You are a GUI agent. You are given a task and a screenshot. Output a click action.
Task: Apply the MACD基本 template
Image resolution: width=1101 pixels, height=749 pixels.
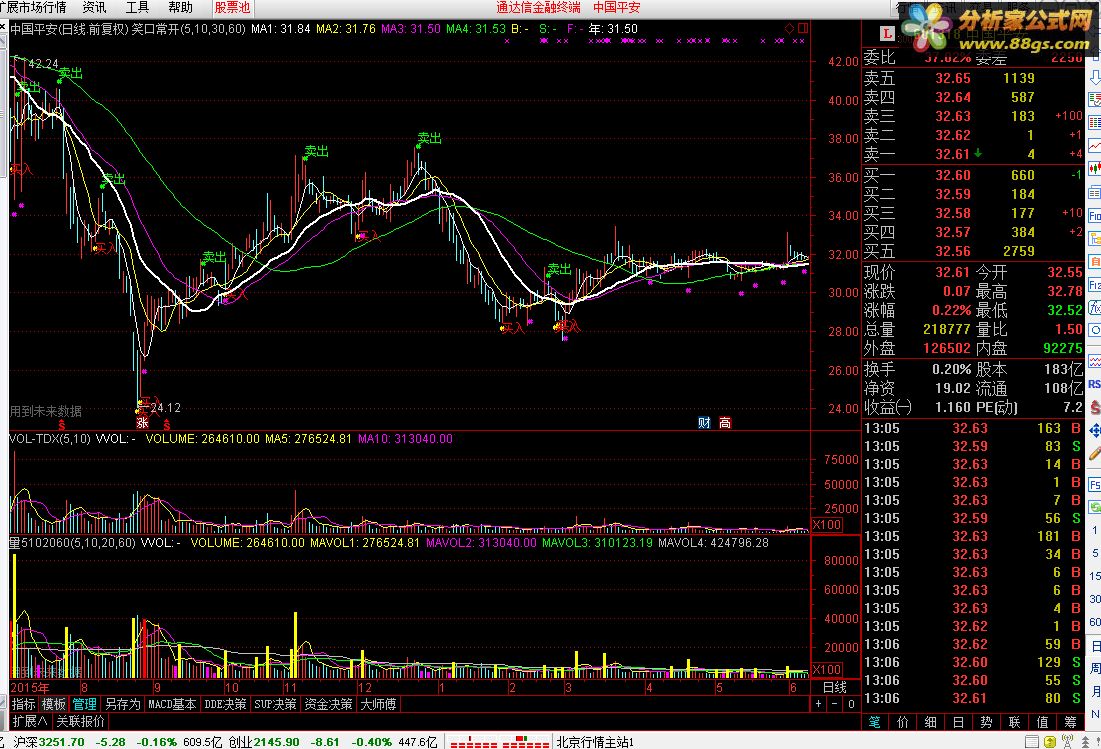(x=172, y=704)
